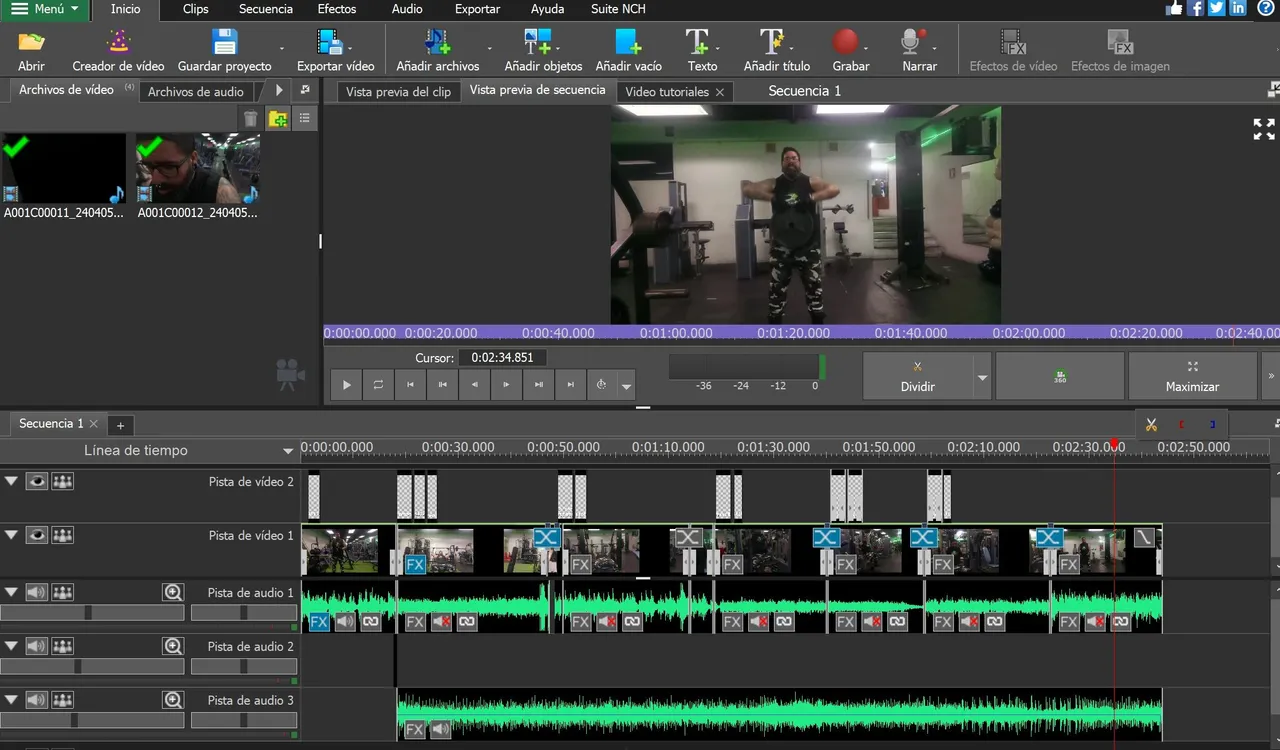Click the red bracket icon above timeline
Viewport: 1280px width, 750px height.
click(x=1181, y=425)
